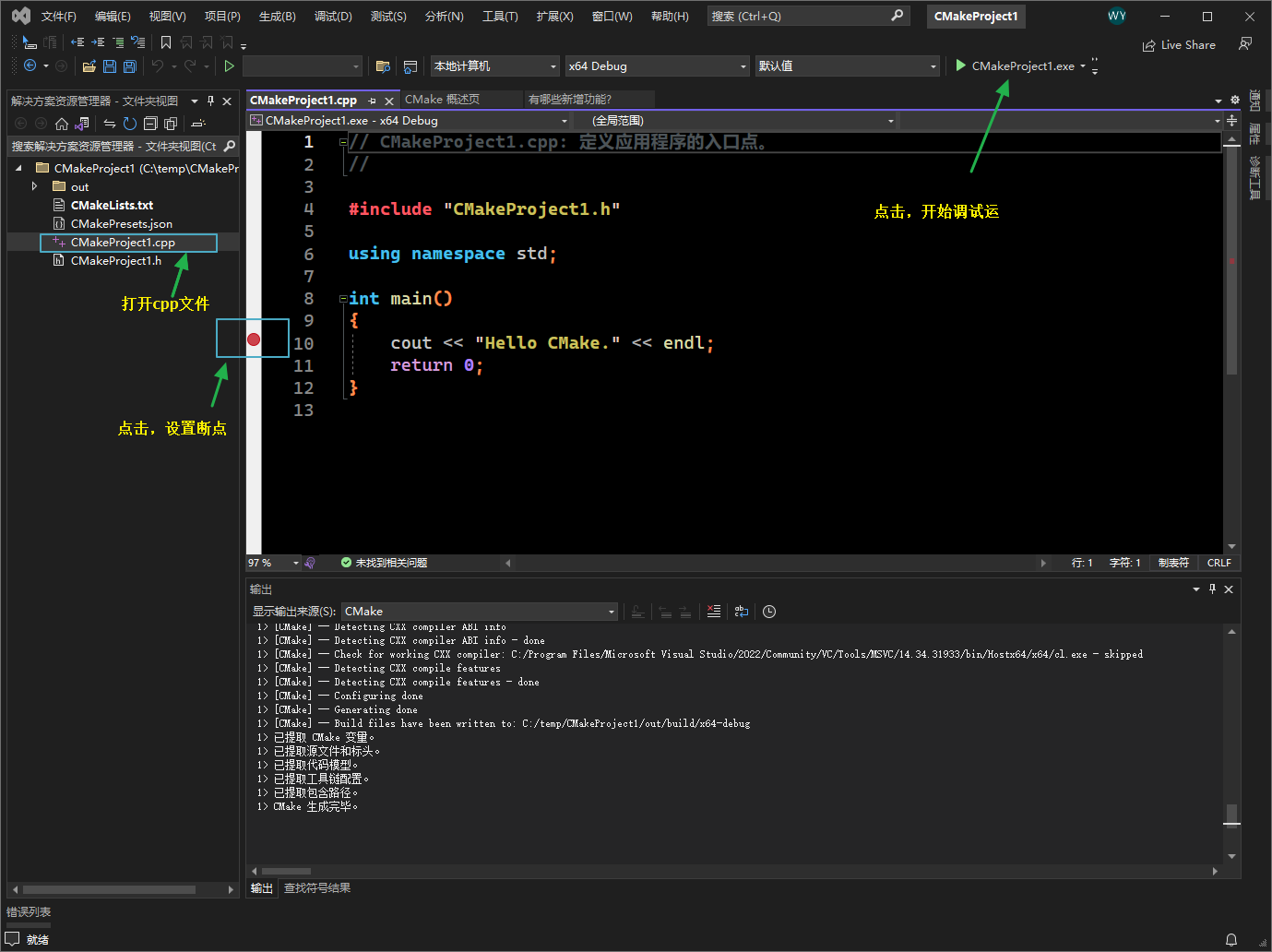Screen dimensions: 1272x952
Task: Expand the out folder in Solution Explorer
Action: [x=34, y=186]
